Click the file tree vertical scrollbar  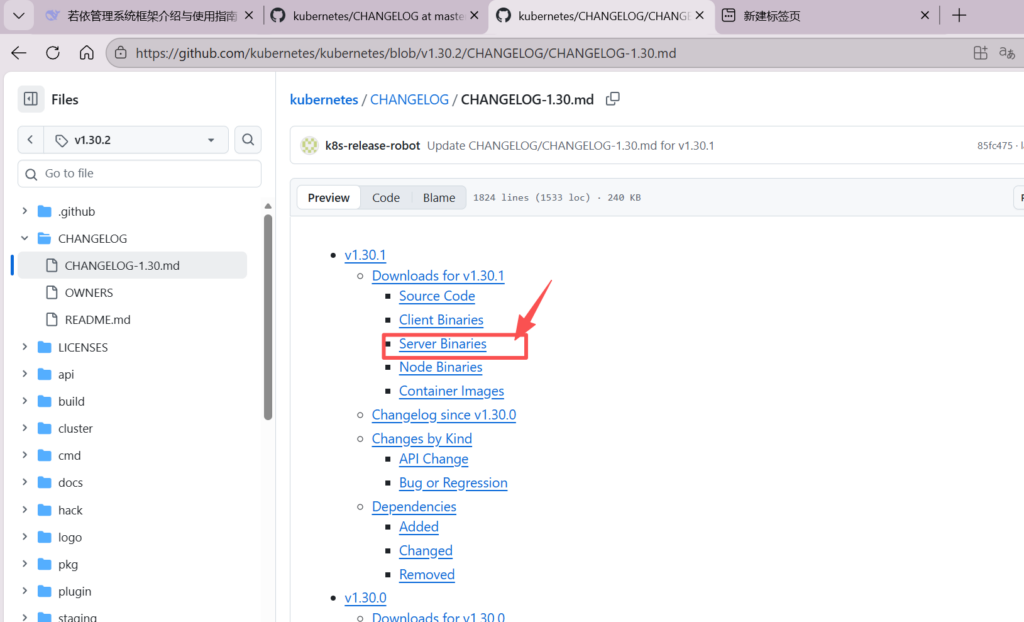(x=267, y=320)
